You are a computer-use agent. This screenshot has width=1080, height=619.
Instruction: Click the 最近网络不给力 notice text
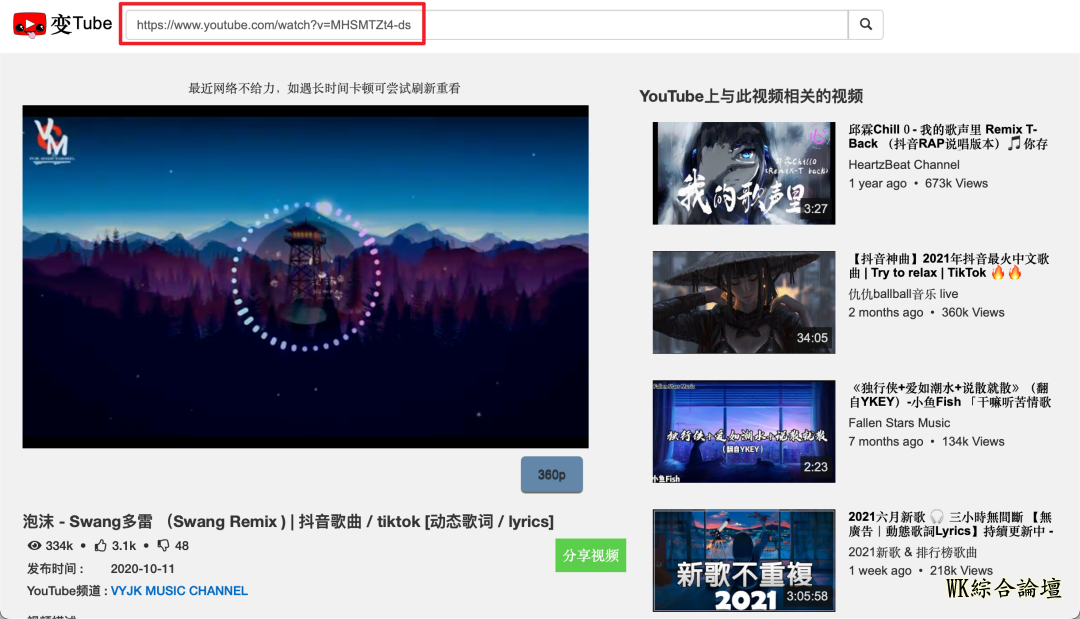pos(324,88)
